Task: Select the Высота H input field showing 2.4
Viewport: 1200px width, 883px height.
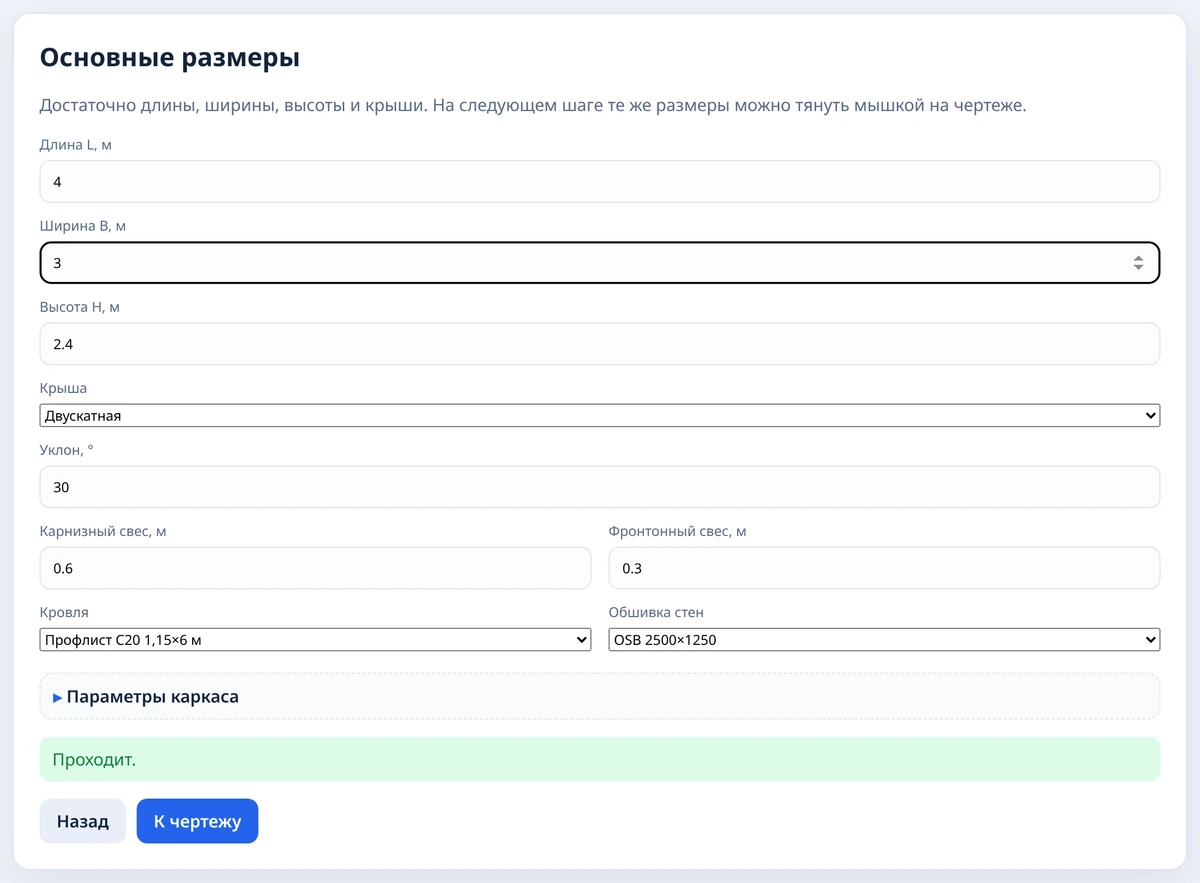Action: coord(600,344)
